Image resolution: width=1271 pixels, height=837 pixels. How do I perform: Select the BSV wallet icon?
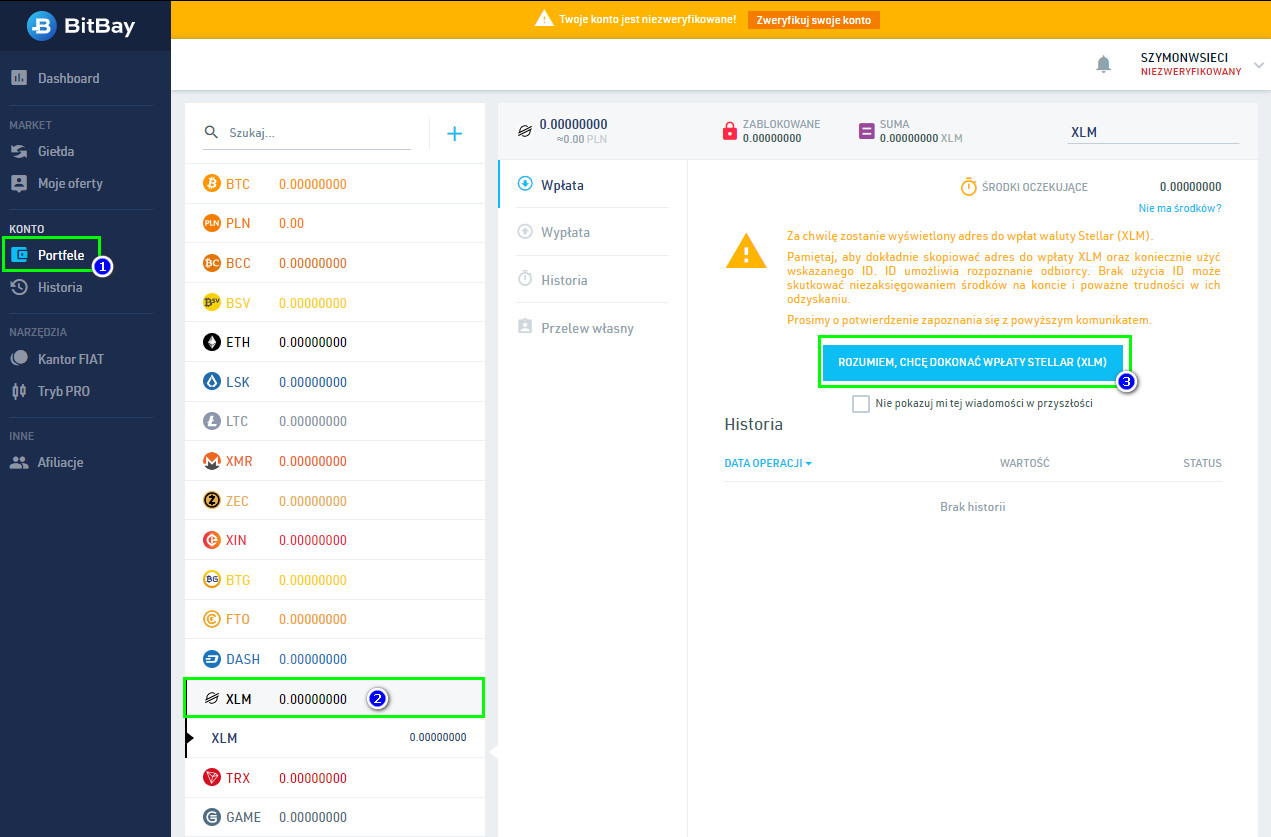click(x=211, y=302)
